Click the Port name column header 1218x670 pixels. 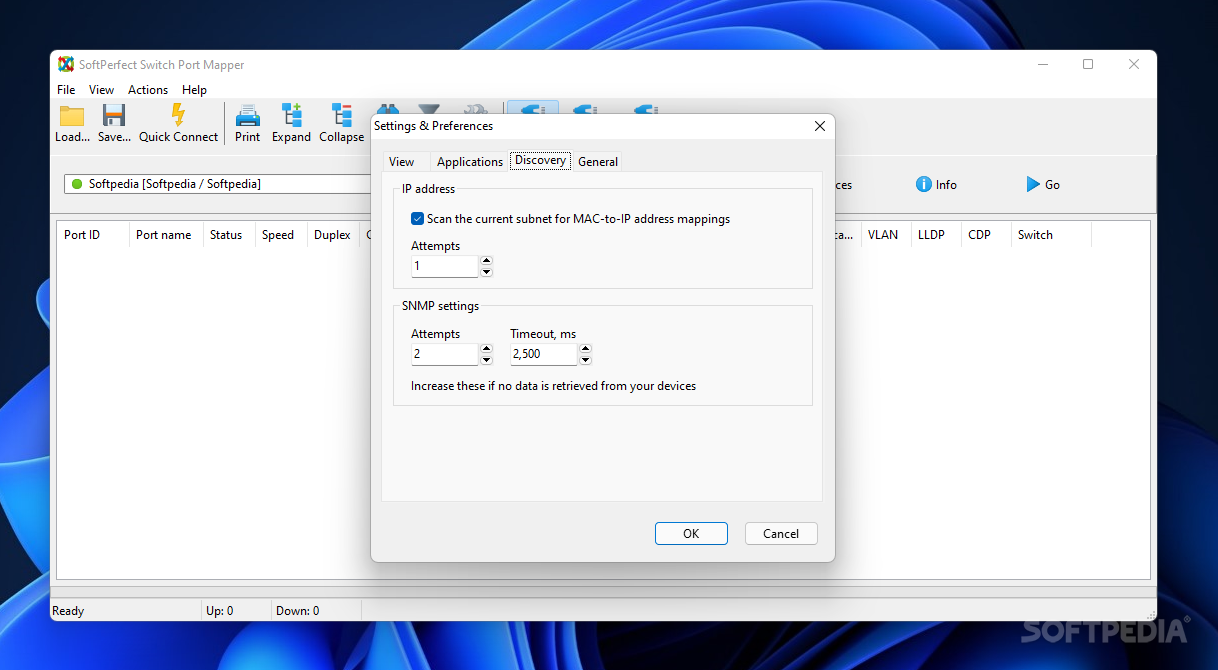165,235
